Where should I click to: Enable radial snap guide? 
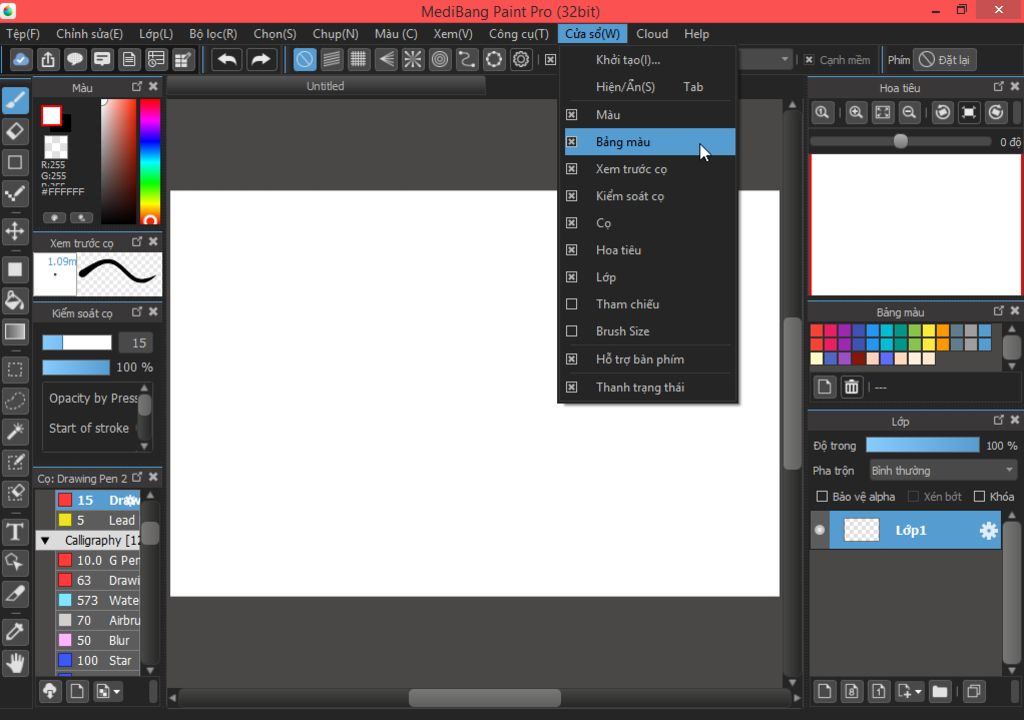tap(413, 59)
